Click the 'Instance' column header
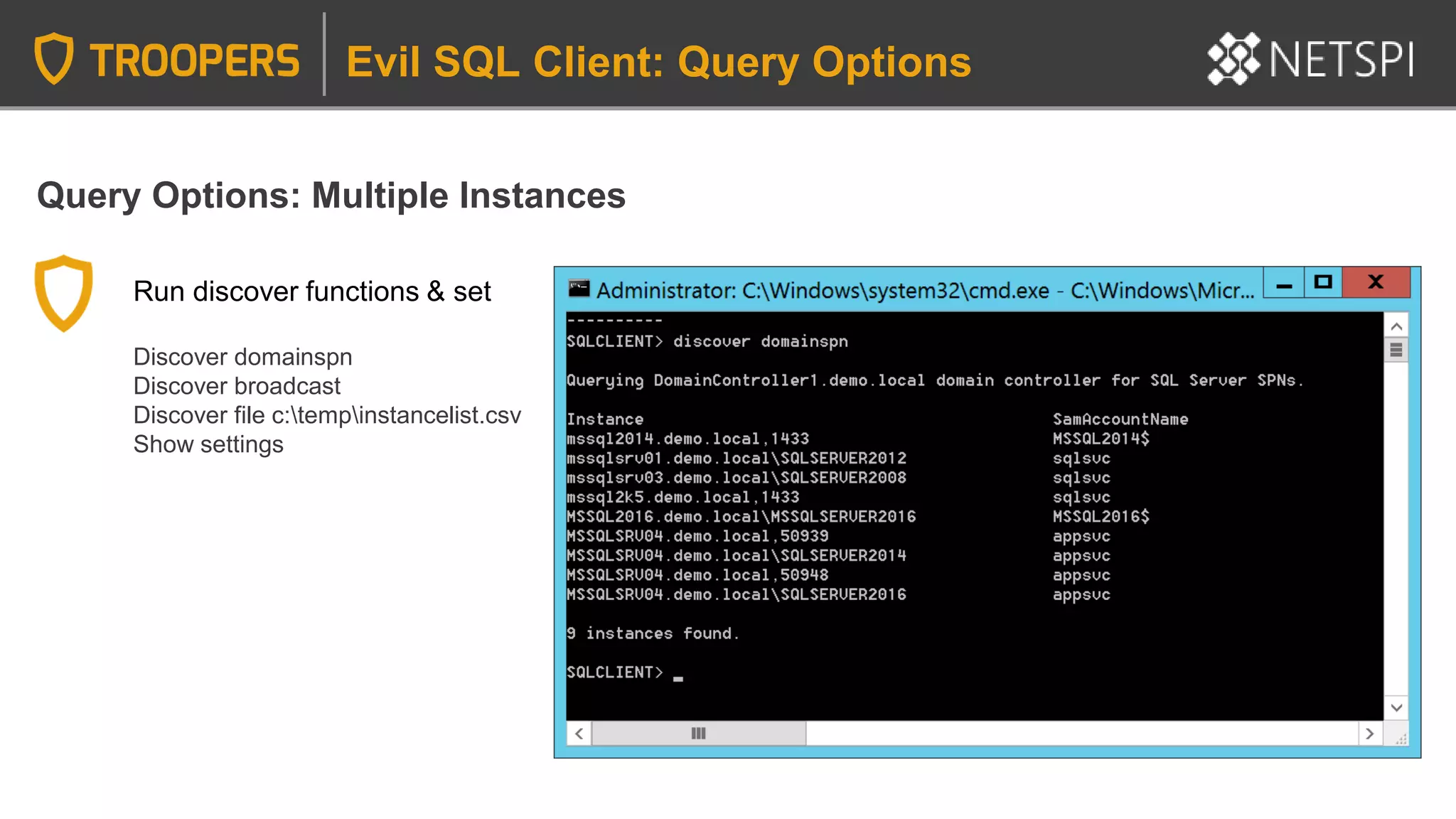 pyautogui.click(x=605, y=419)
